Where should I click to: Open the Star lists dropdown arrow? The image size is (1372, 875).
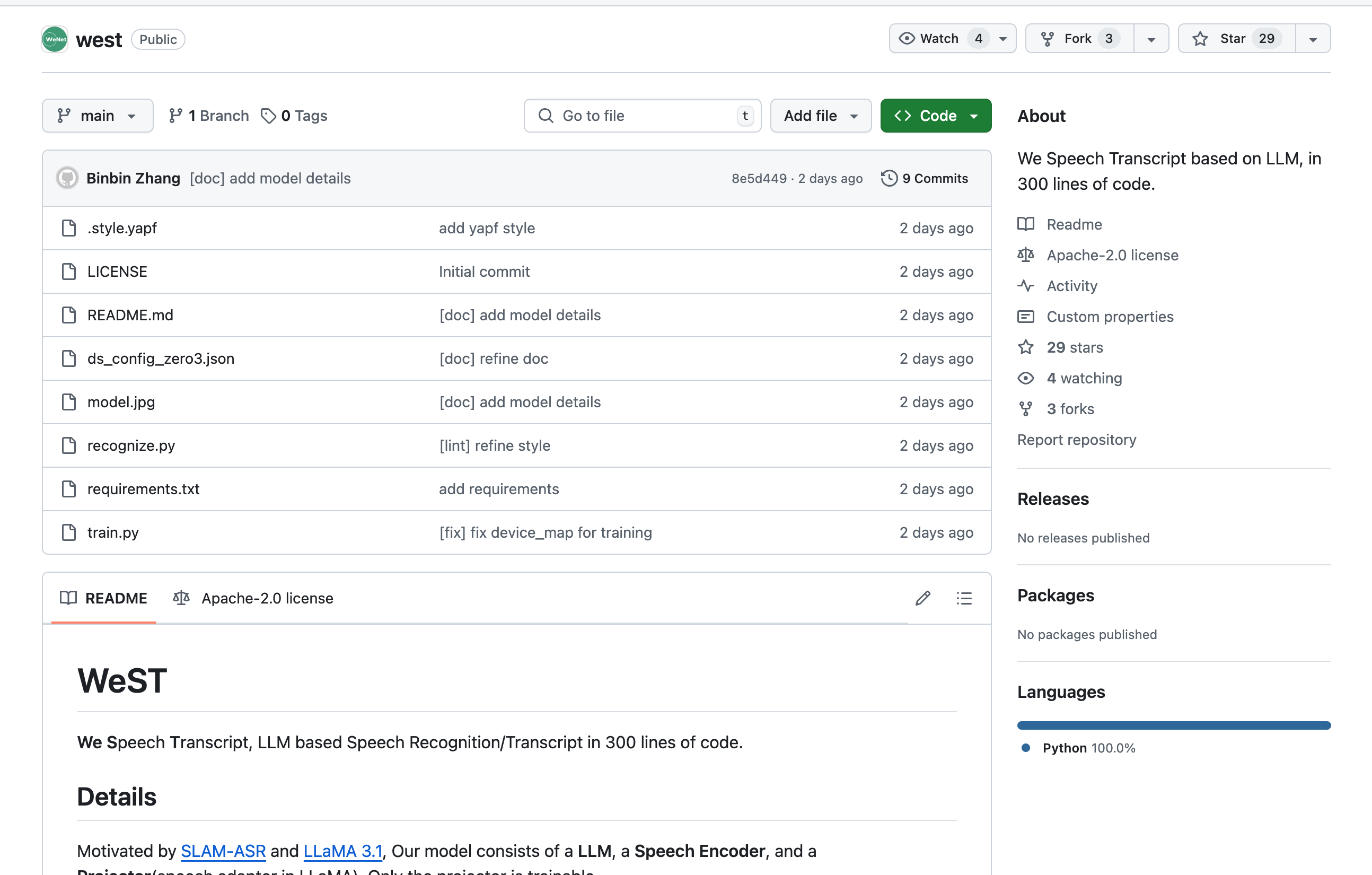[1313, 39]
